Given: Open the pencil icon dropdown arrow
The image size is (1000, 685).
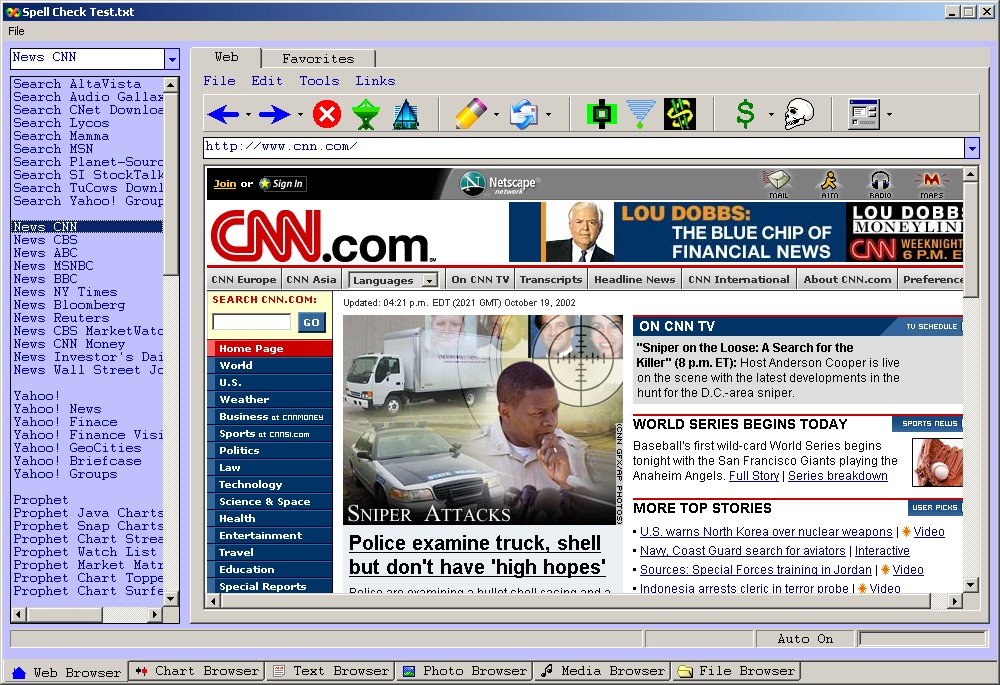Looking at the screenshot, I should pos(496,115).
